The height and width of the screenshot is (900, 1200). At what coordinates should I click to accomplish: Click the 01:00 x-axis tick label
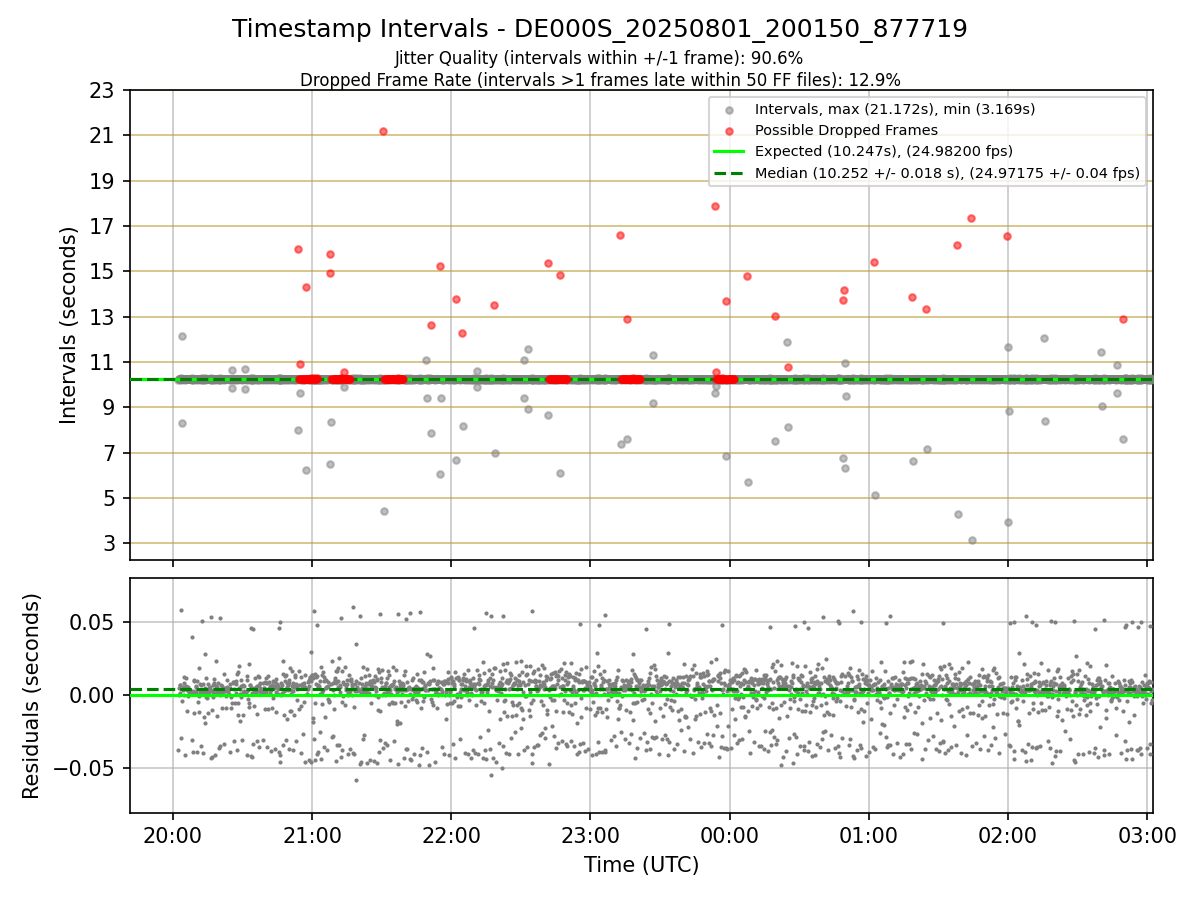pos(868,835)
